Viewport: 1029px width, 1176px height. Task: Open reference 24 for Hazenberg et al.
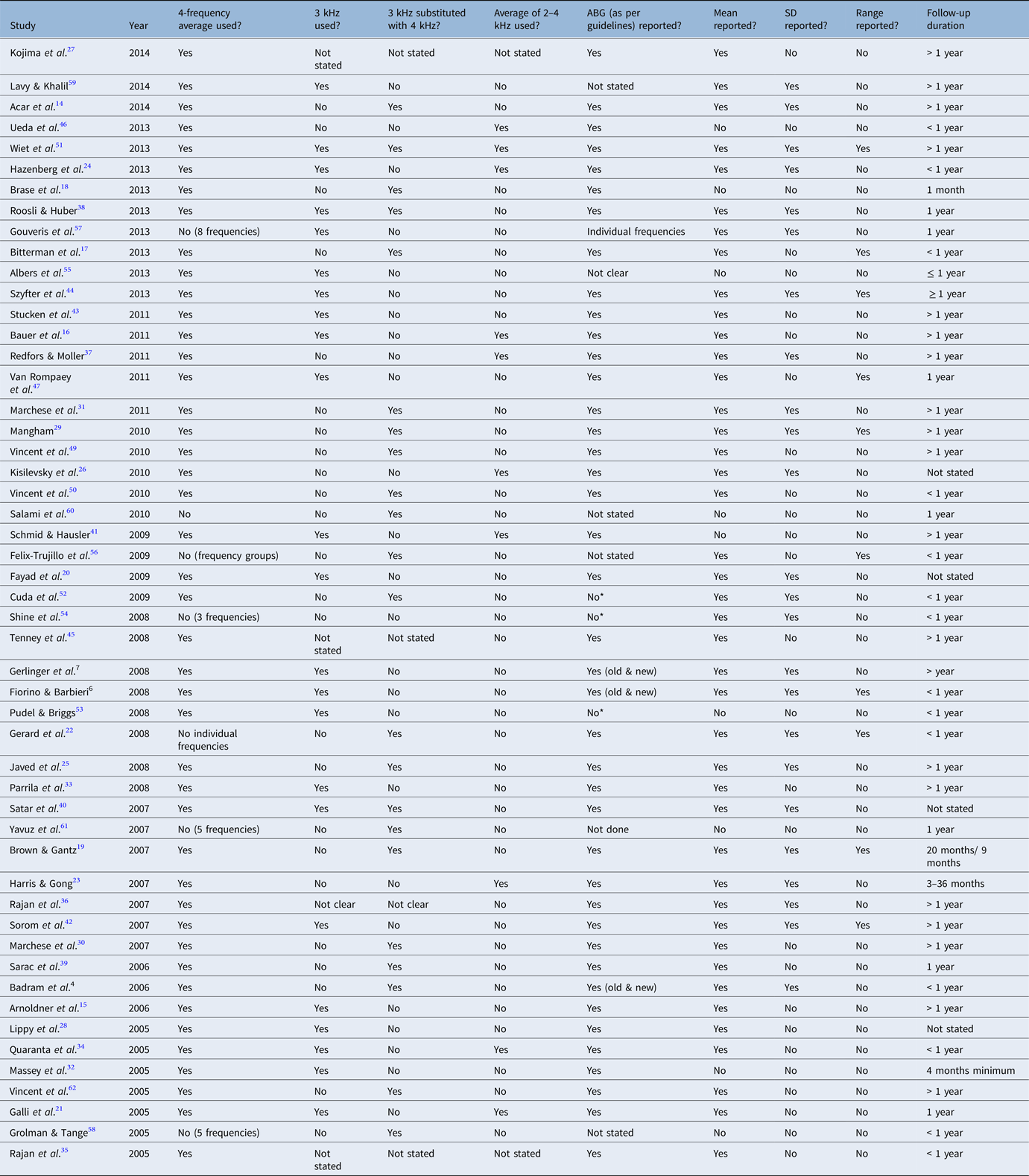87,167
